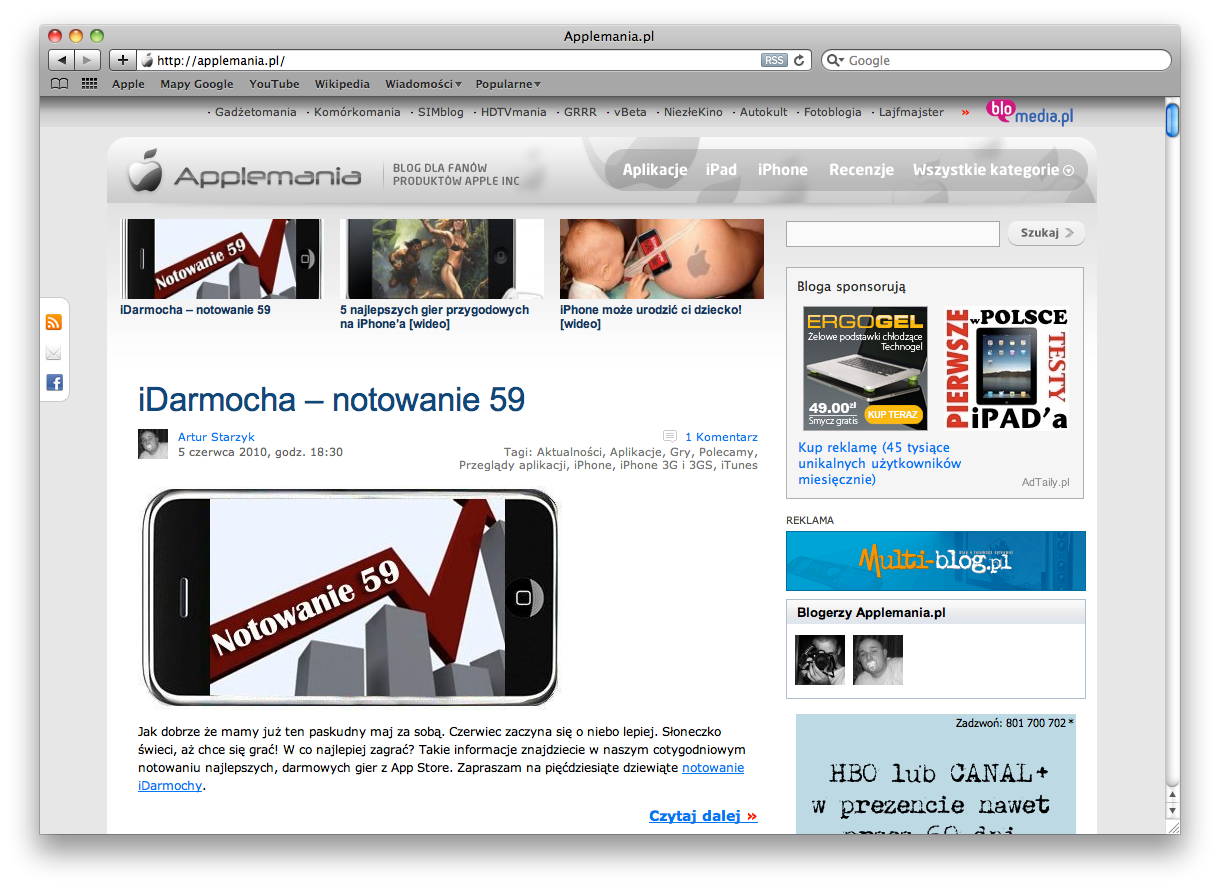Click the Szukaj search button
The width and height of the screenshot is (1220, 889).
[x=1046, y=233]
